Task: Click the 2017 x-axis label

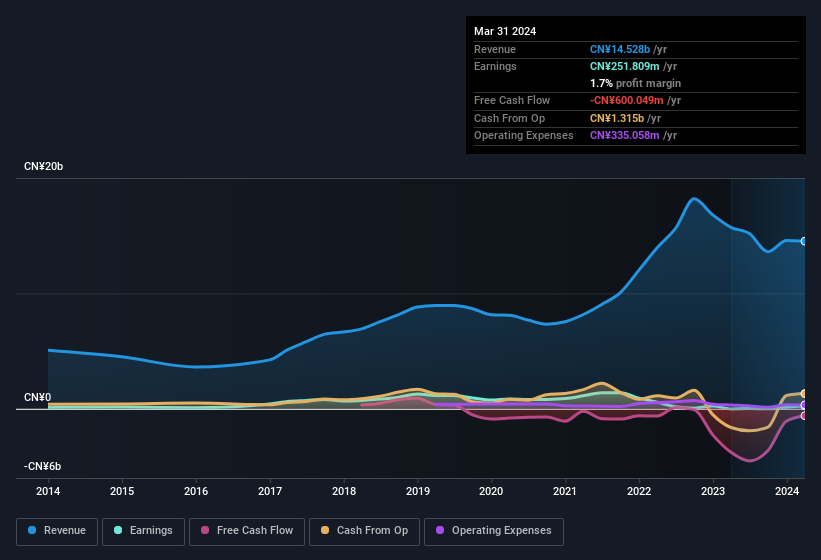Action: point(270,491)
